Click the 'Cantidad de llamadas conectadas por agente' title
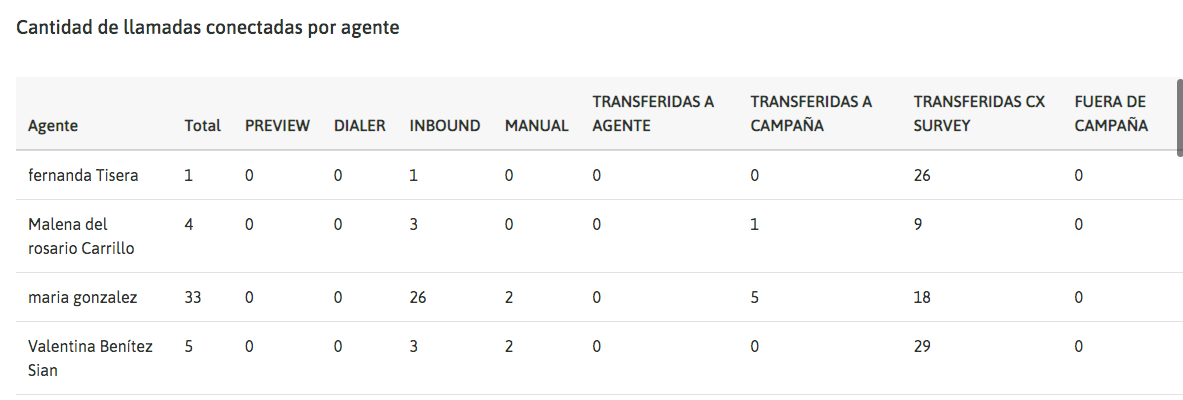This screenshot has width=1183, height=400. pos(207,28)
